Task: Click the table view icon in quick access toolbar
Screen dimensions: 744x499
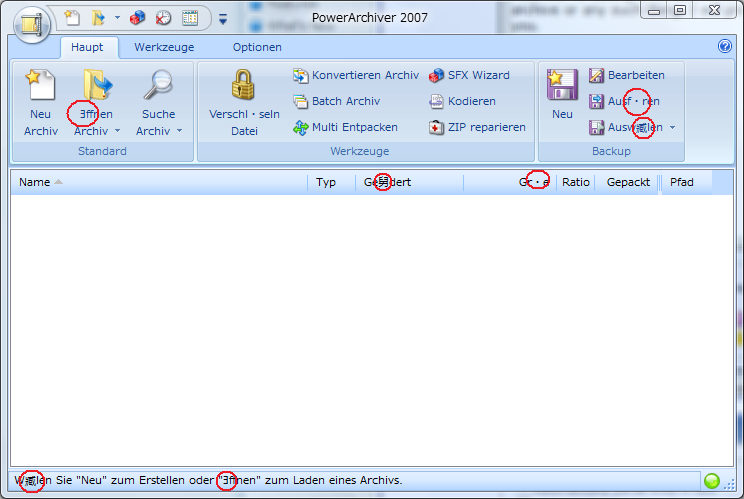Action: pyautogui.click(x=190, y=18)
